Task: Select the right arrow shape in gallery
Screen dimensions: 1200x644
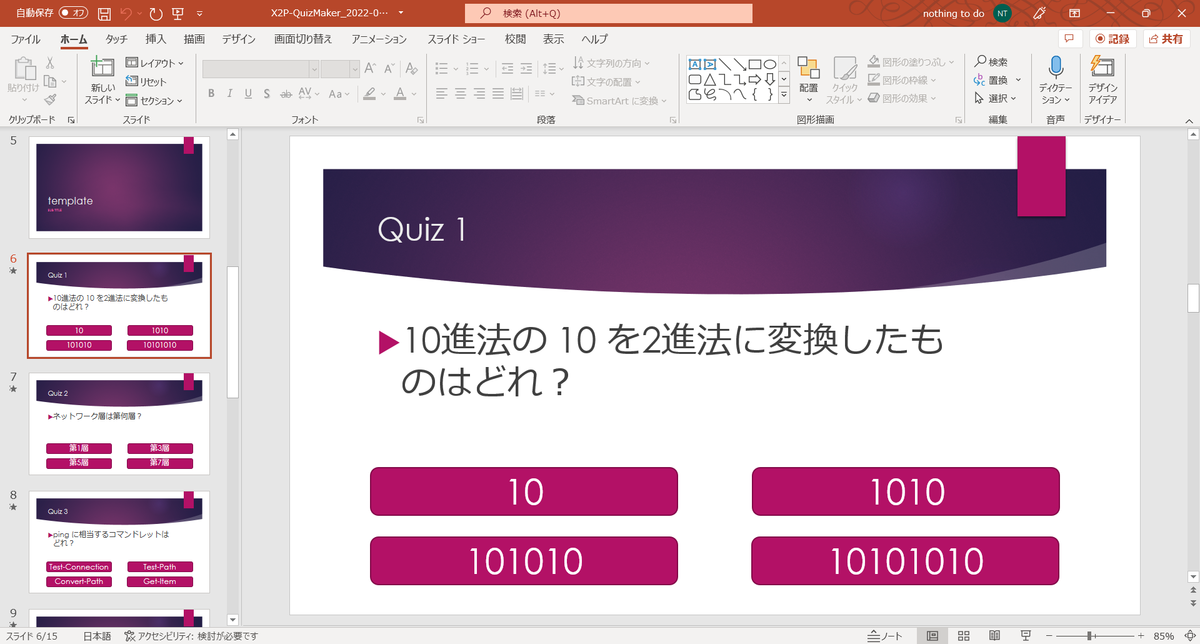Action: coord(755,80)
